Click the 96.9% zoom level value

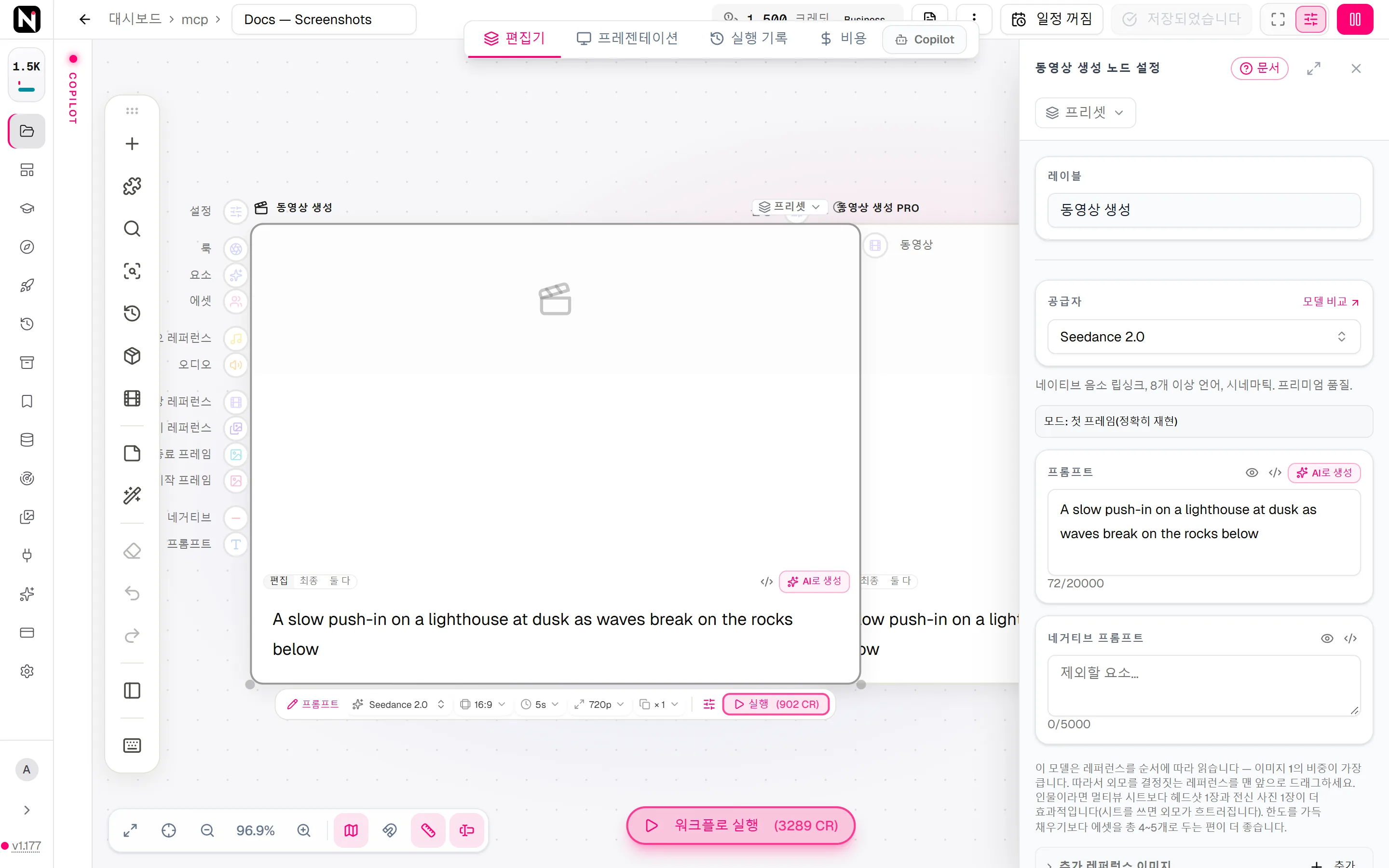coord(256,830)
